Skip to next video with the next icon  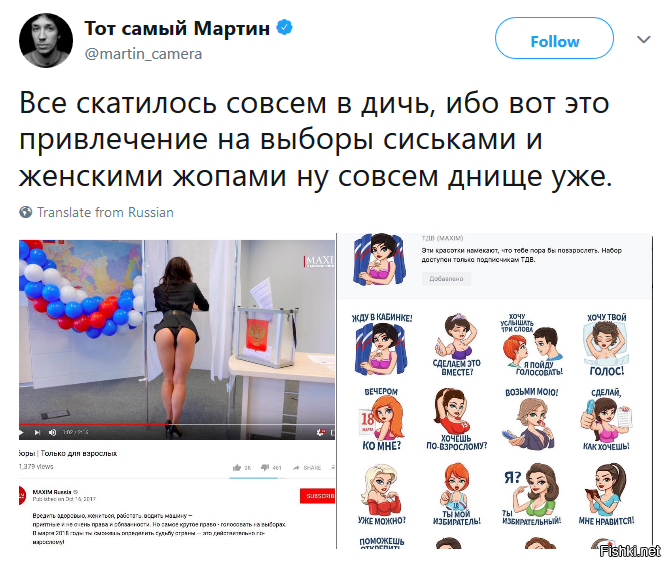tap(37, 432)
